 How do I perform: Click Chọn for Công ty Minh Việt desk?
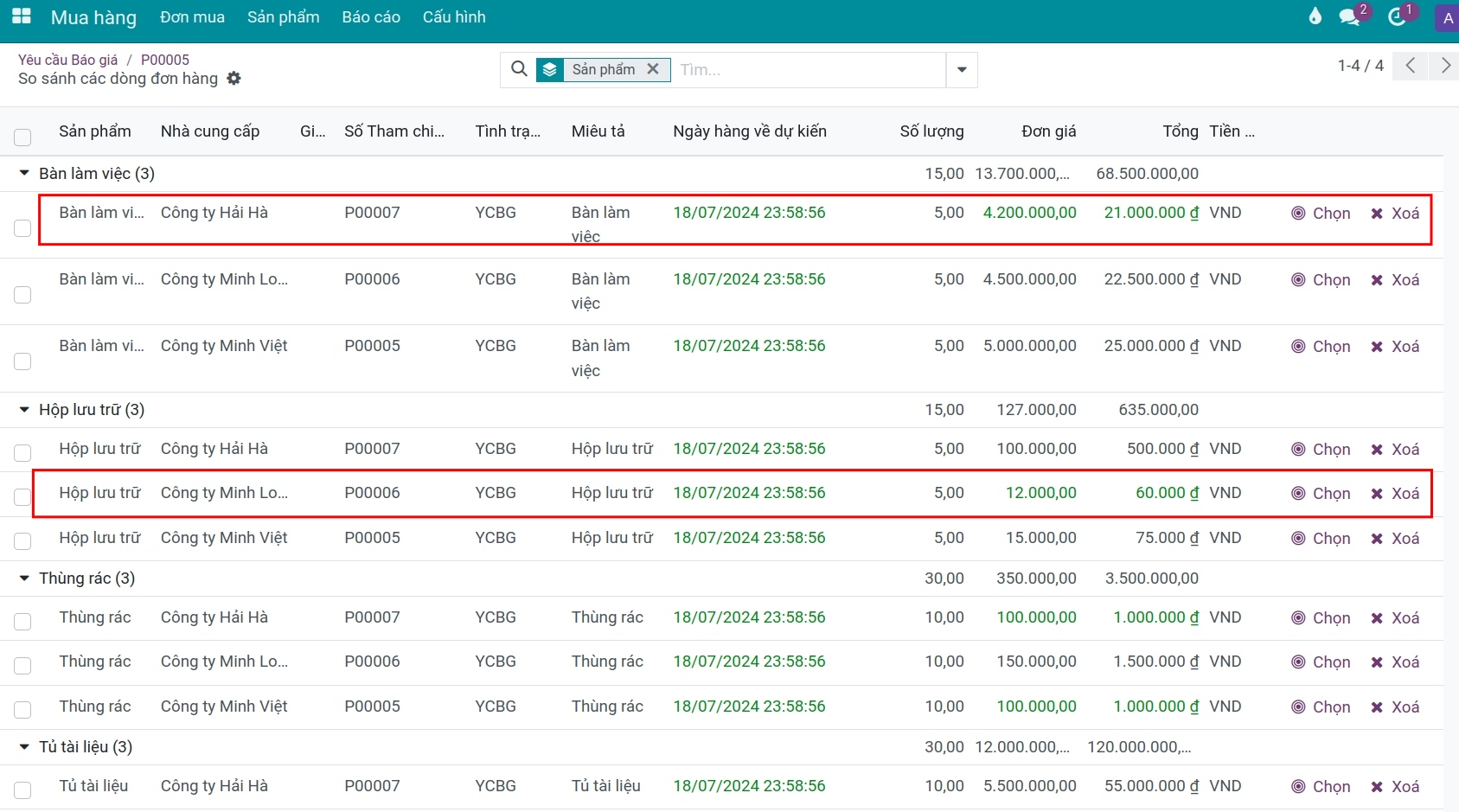pos(1321,346)
